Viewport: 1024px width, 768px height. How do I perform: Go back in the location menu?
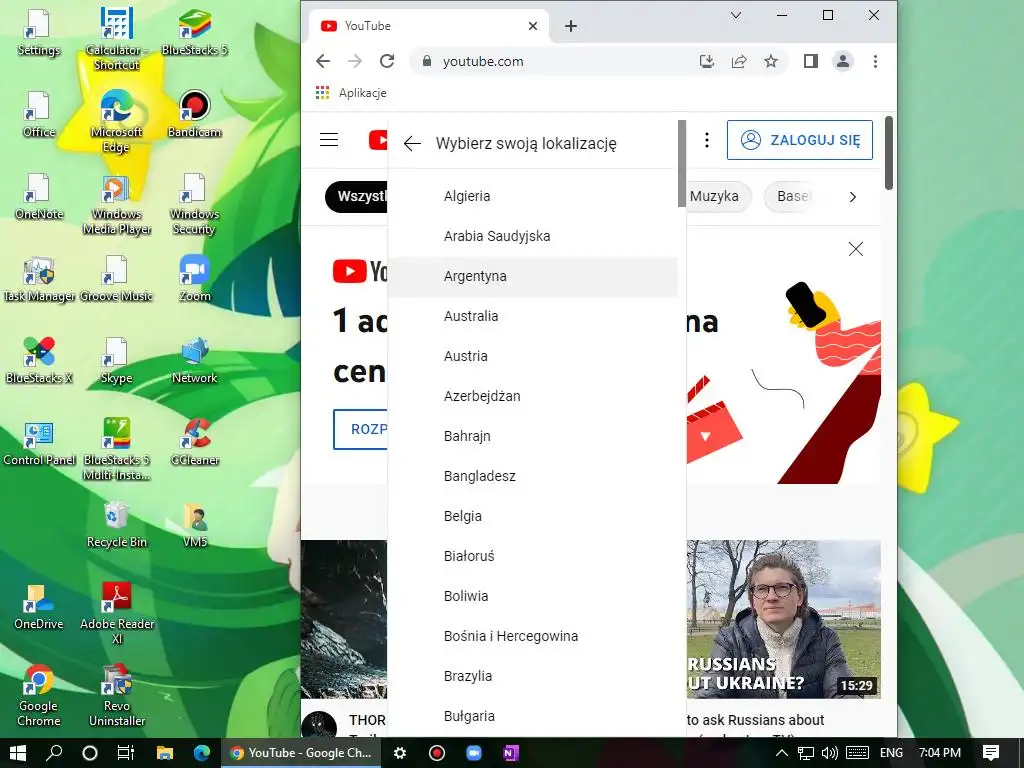(412, 144)
